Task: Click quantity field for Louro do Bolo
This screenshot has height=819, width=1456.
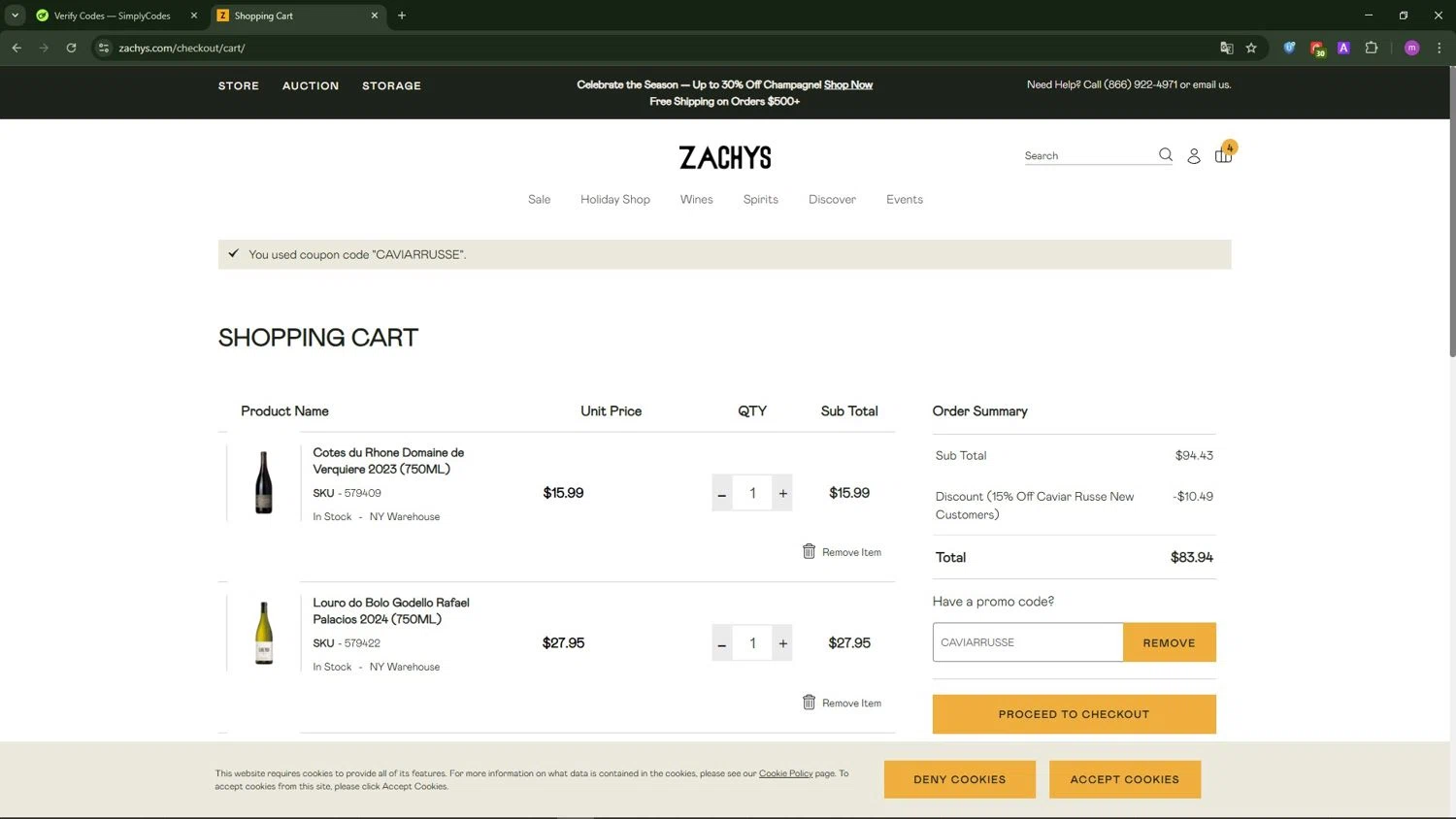Action: click(x=752, y=643)
